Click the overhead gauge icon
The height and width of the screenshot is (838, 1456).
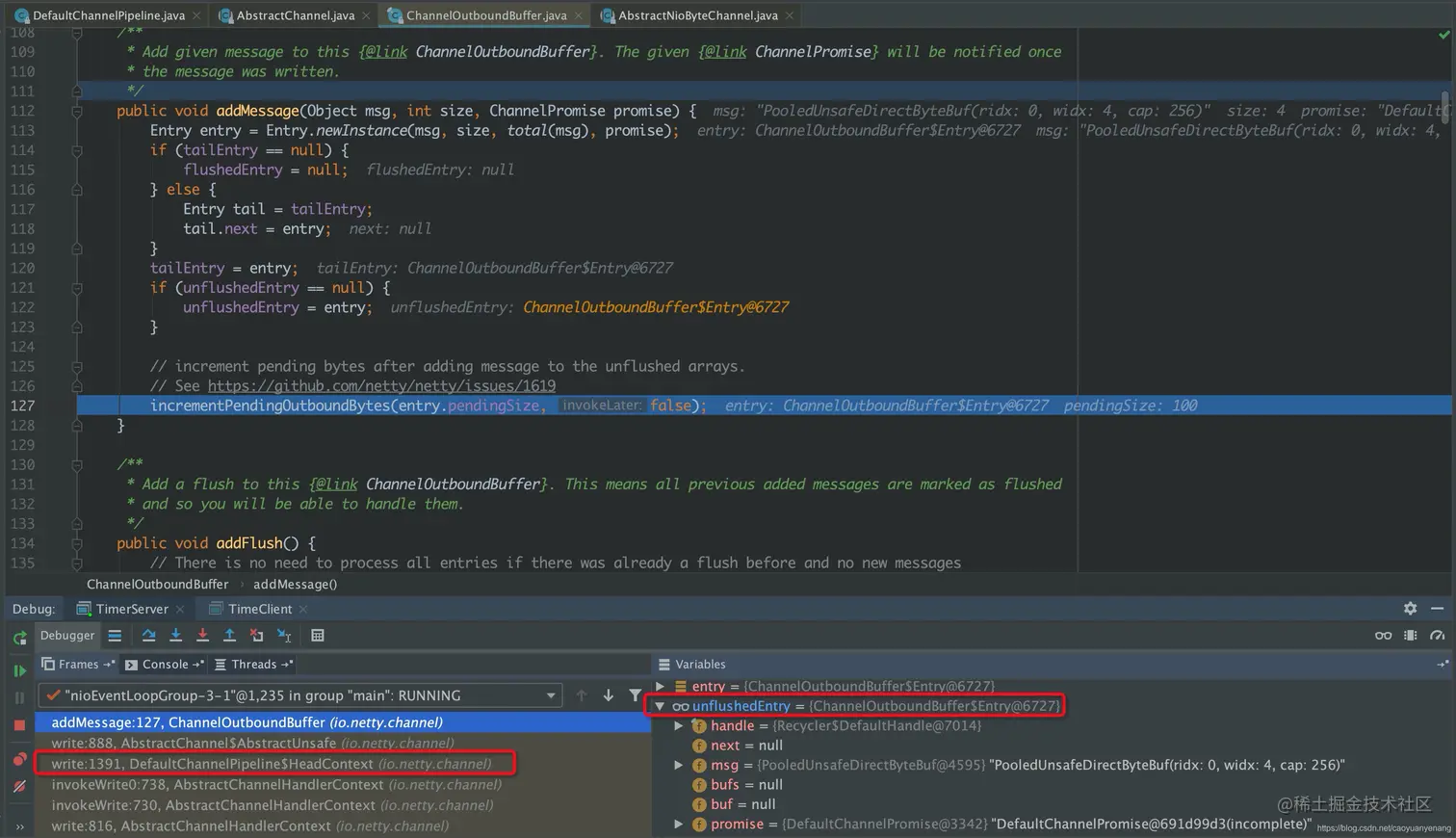(1437, 636)
